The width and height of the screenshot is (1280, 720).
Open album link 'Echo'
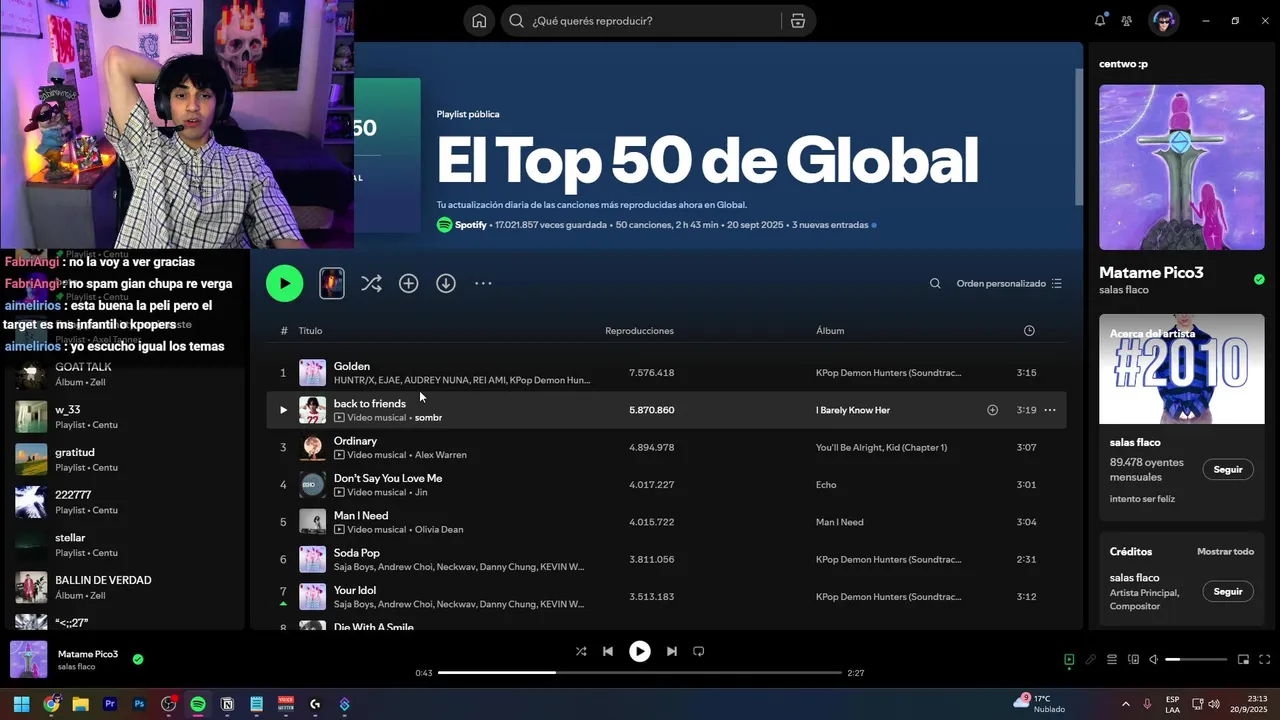click(826, 485)
